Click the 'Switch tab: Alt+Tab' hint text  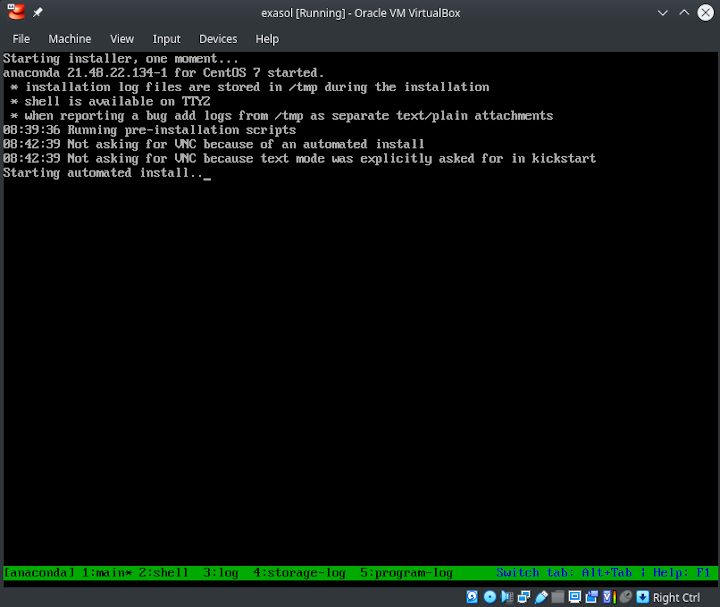click(564, 573)
